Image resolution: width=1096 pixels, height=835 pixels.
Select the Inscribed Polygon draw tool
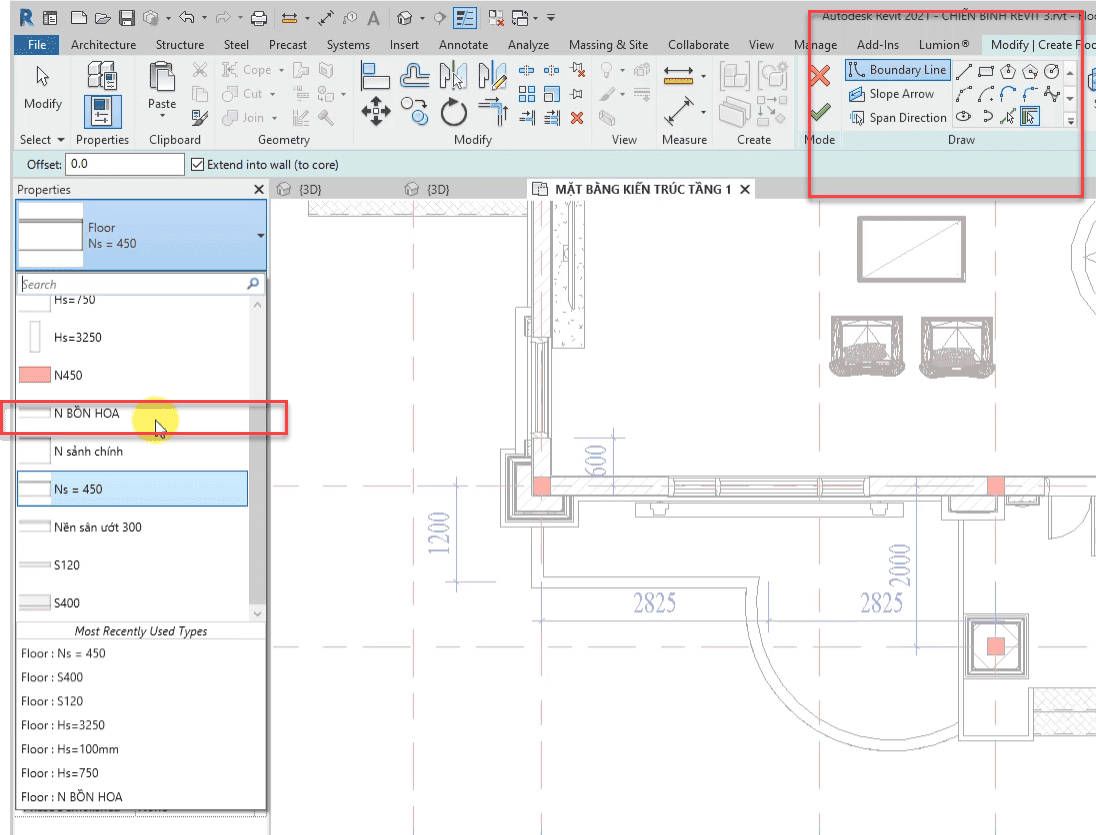(1008, 71)
